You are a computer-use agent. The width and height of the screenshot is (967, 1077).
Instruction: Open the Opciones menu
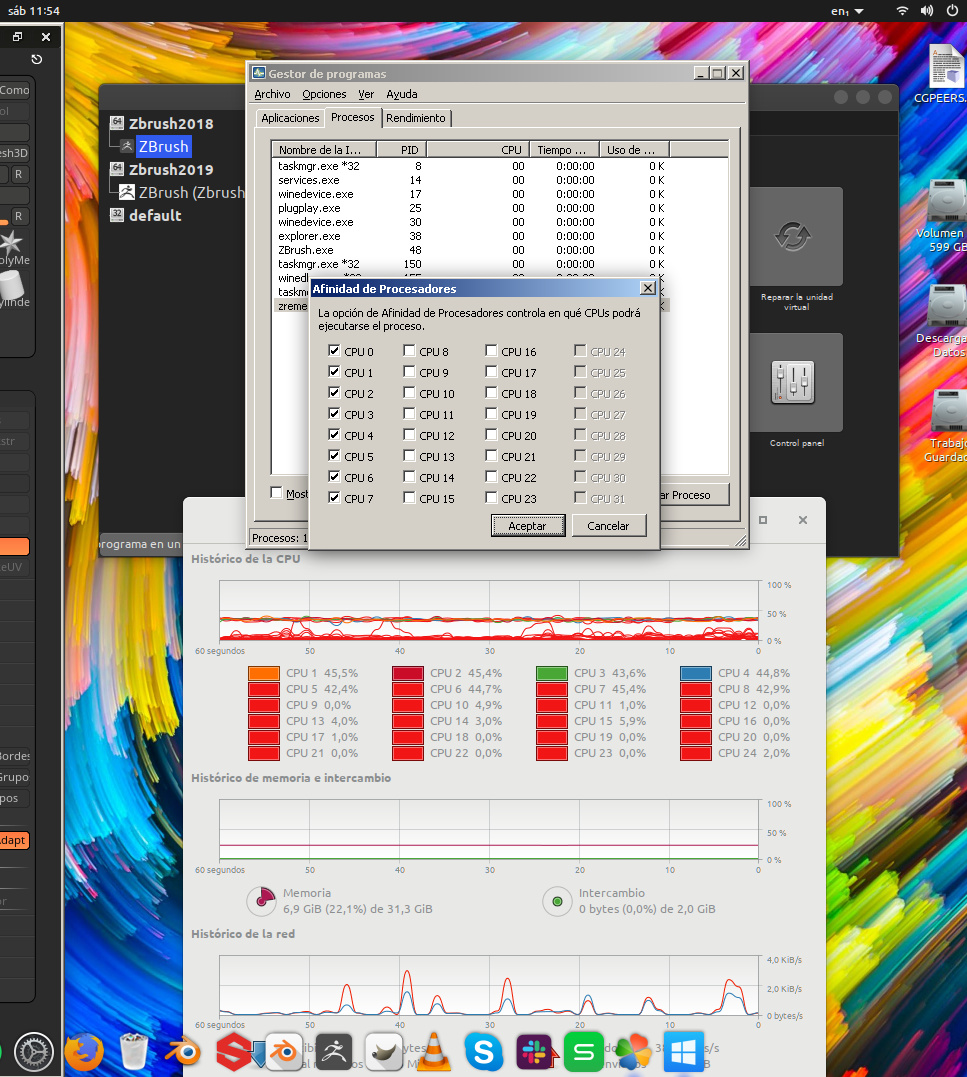[x=324, y=94]
